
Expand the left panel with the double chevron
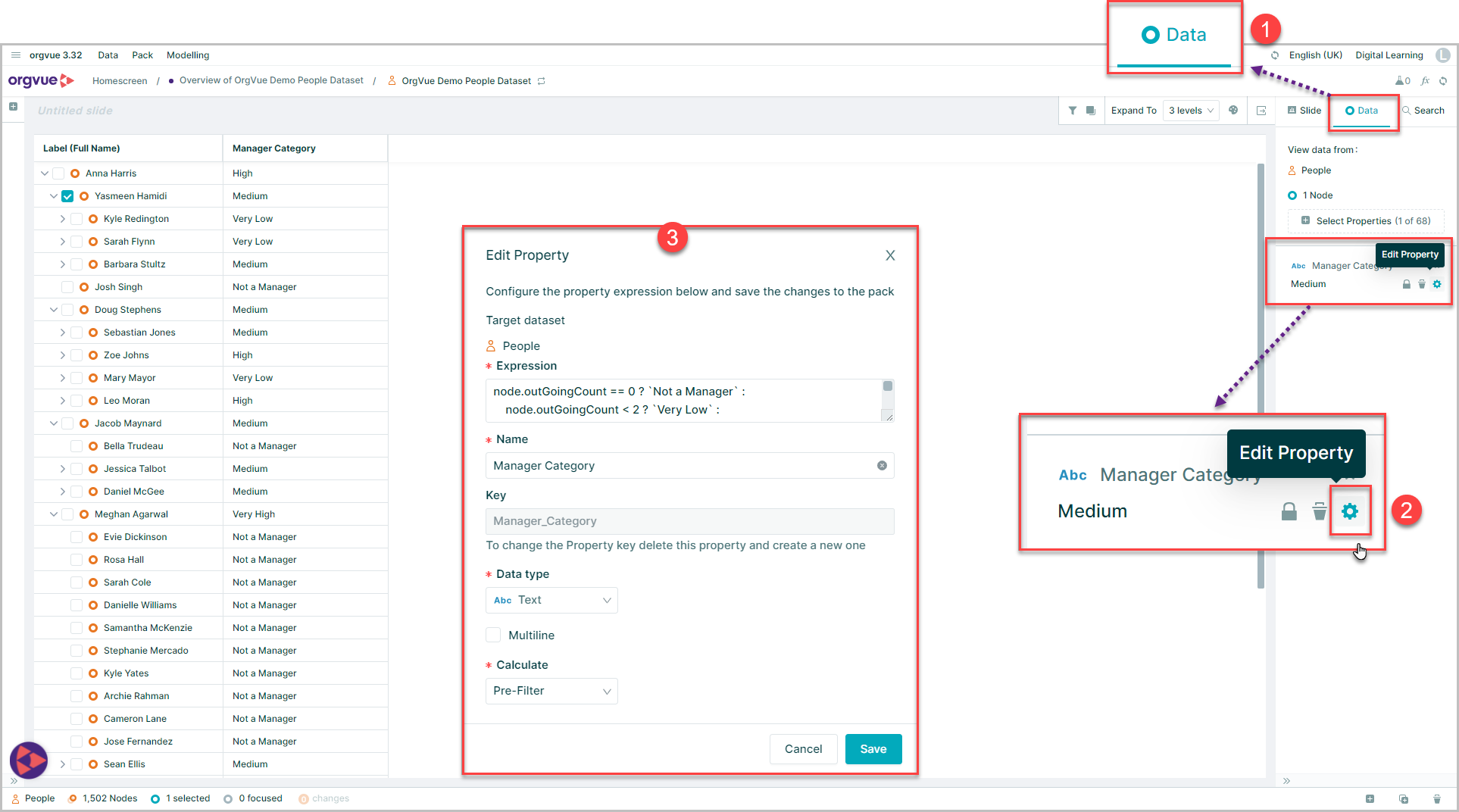pyautogui.click(x=14, y=781)
